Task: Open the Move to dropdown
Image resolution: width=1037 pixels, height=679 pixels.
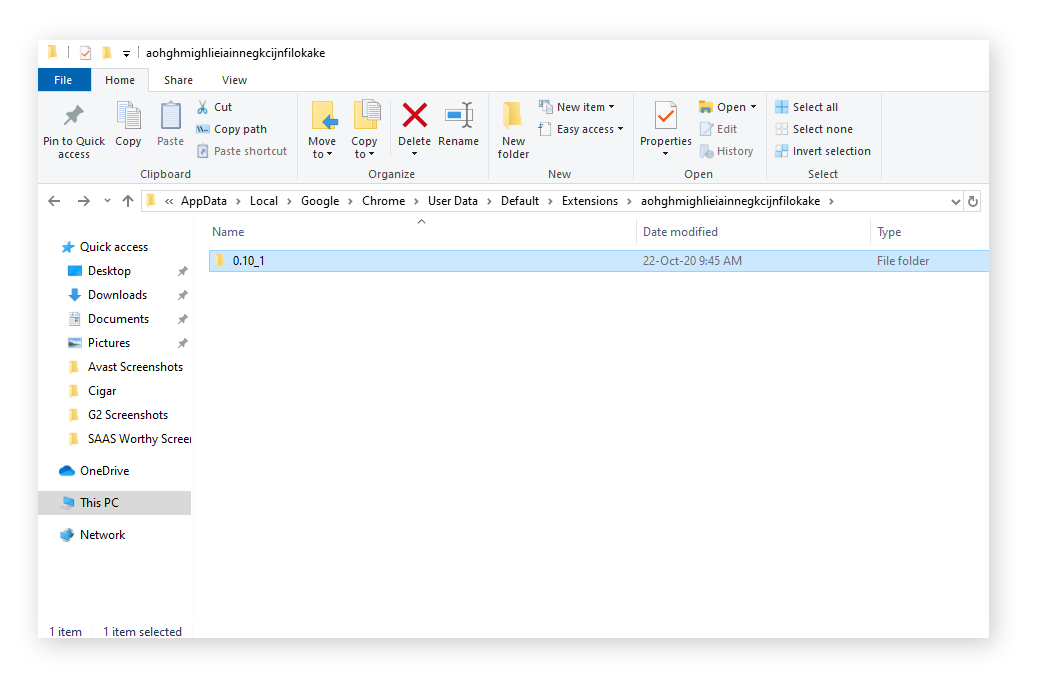Action: pyautogui.click(x=322, y=130)
